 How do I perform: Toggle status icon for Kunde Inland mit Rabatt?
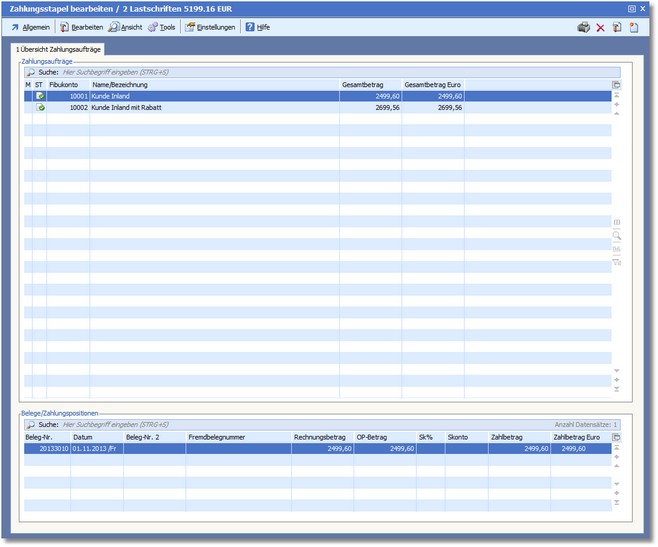point(40,107)
